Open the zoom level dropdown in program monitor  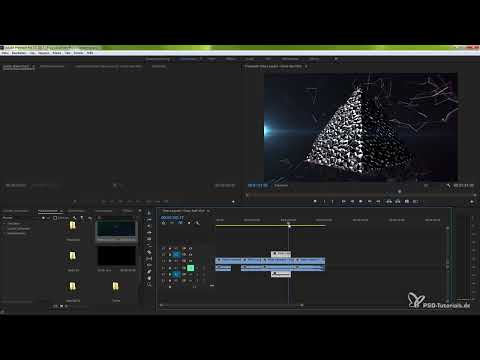tap(281, 185)
